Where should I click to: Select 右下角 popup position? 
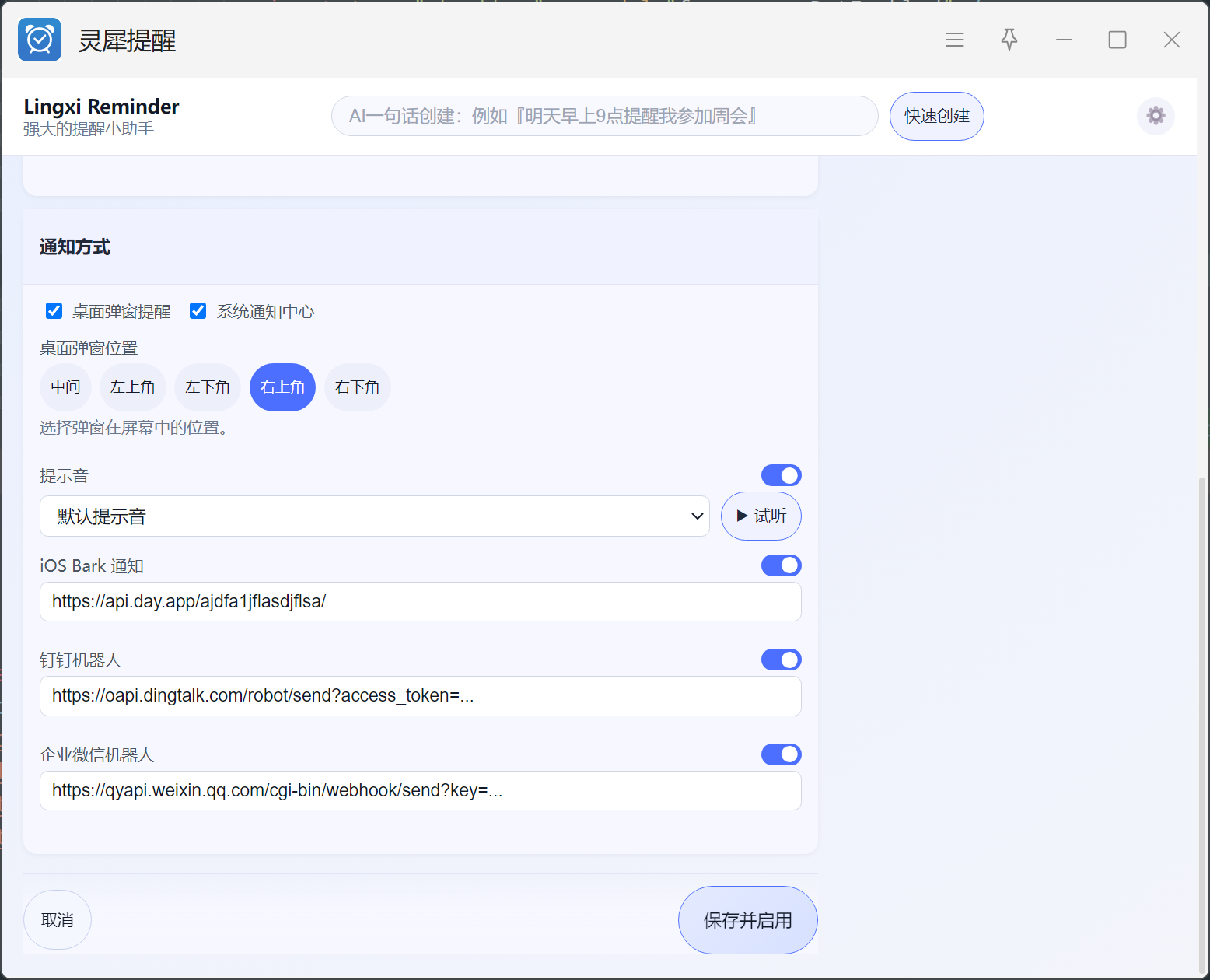click(357, 387)
